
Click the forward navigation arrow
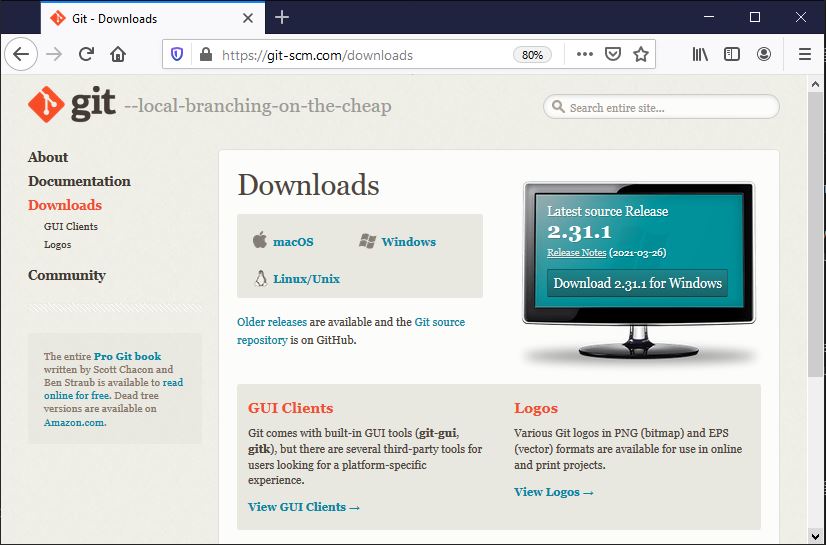pyautogui.click(x=54, y=54)
